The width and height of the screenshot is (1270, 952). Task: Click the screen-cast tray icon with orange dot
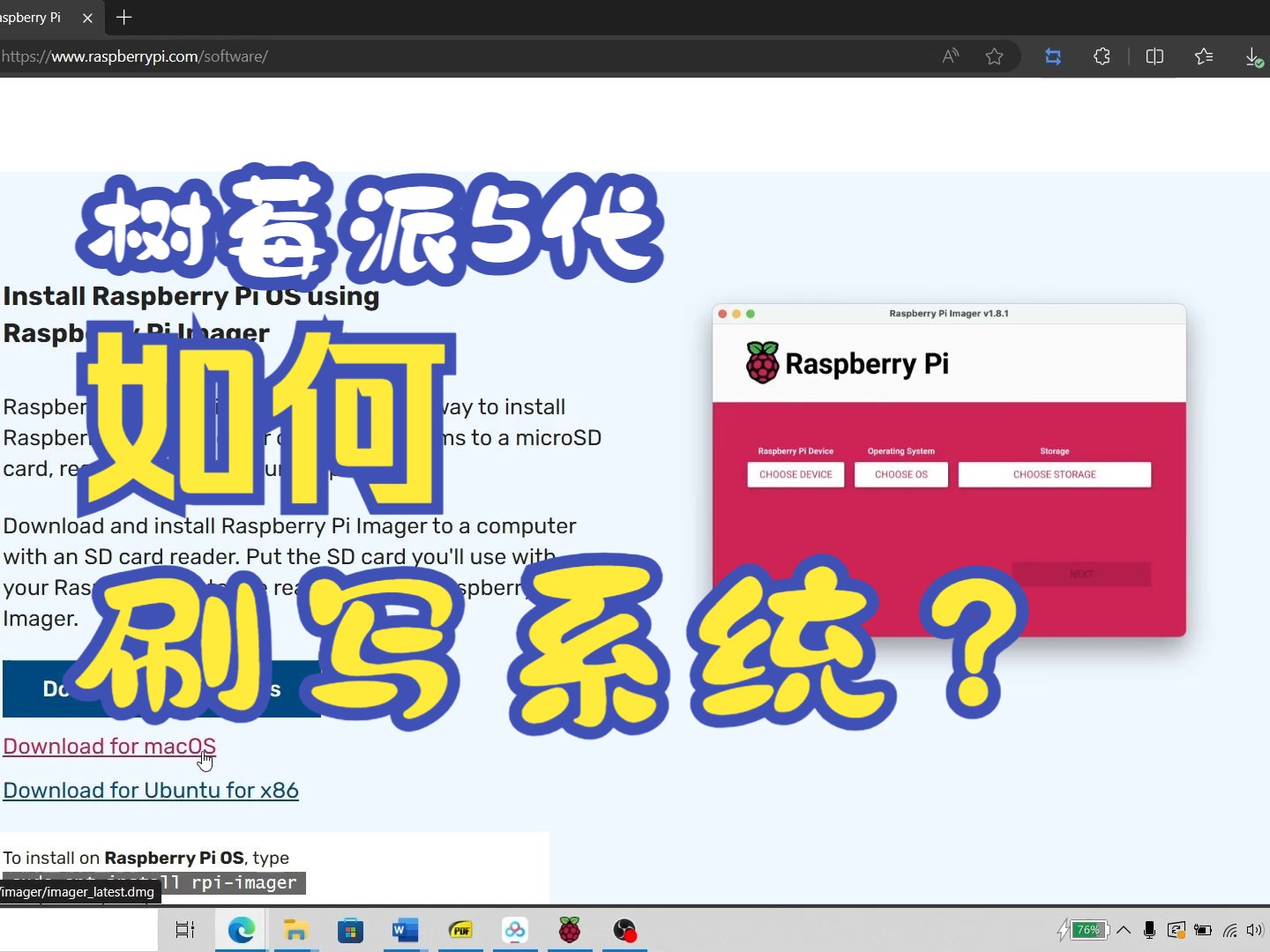click(1176, 930)
